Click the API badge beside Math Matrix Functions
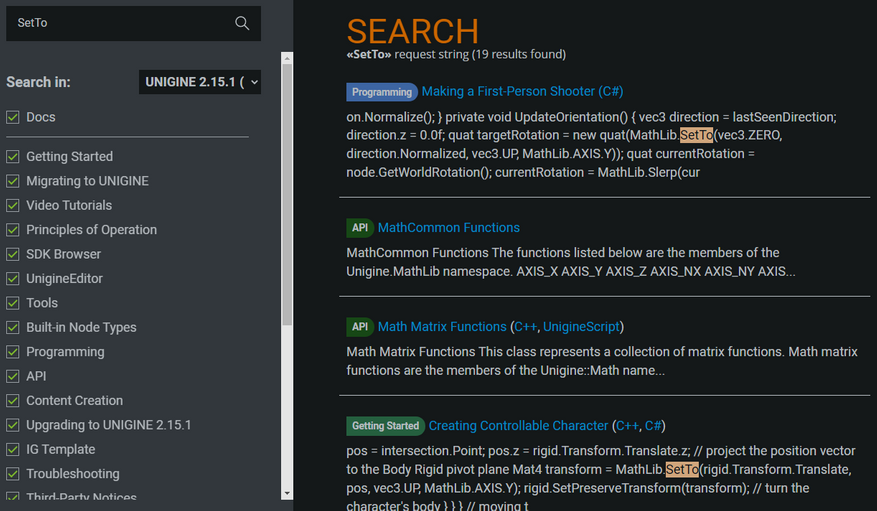The width and height of the screenshot is (877, 511). tap(360, 327)
